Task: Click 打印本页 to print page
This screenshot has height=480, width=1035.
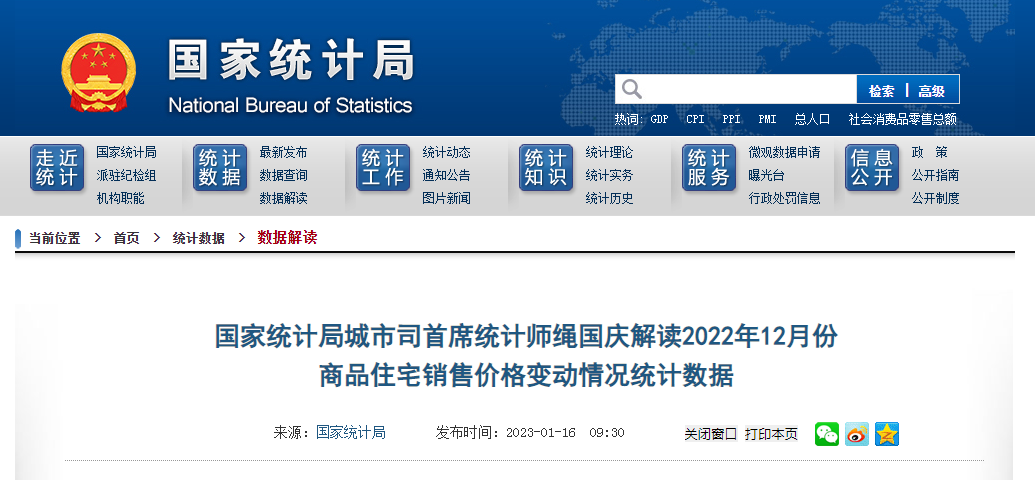Action: coord(771,434)
